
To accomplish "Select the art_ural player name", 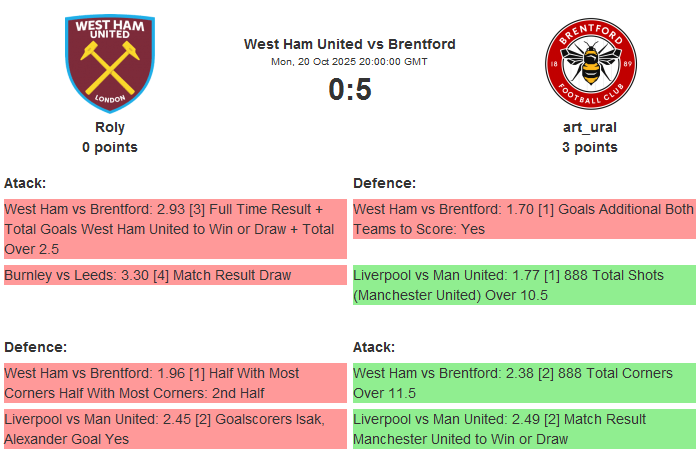I will pyautogui.click(x=590, y=127).
